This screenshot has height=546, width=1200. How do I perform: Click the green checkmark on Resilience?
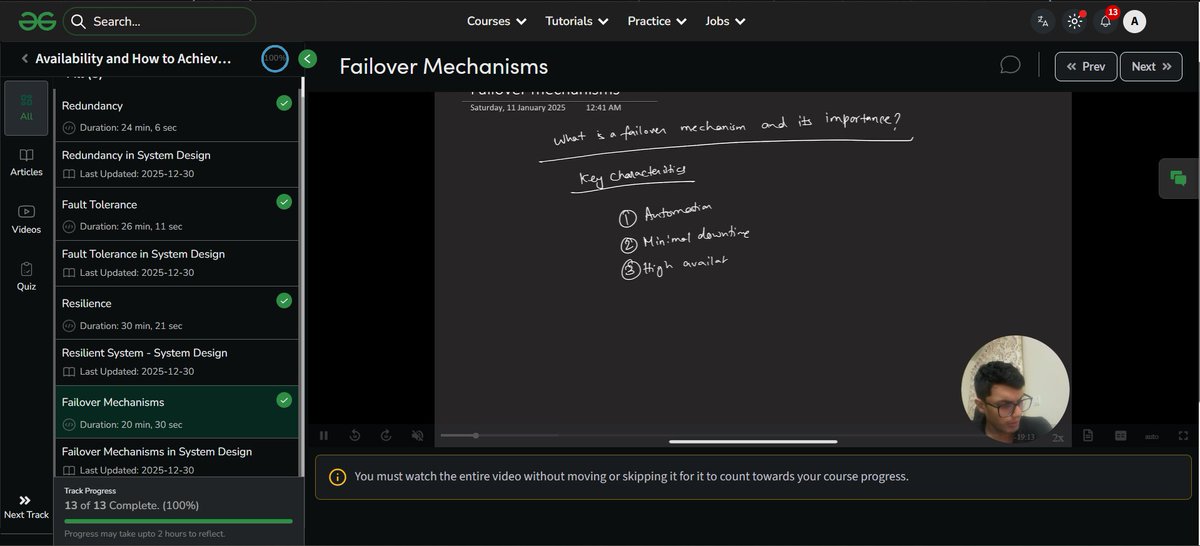(x=284, y=301)
